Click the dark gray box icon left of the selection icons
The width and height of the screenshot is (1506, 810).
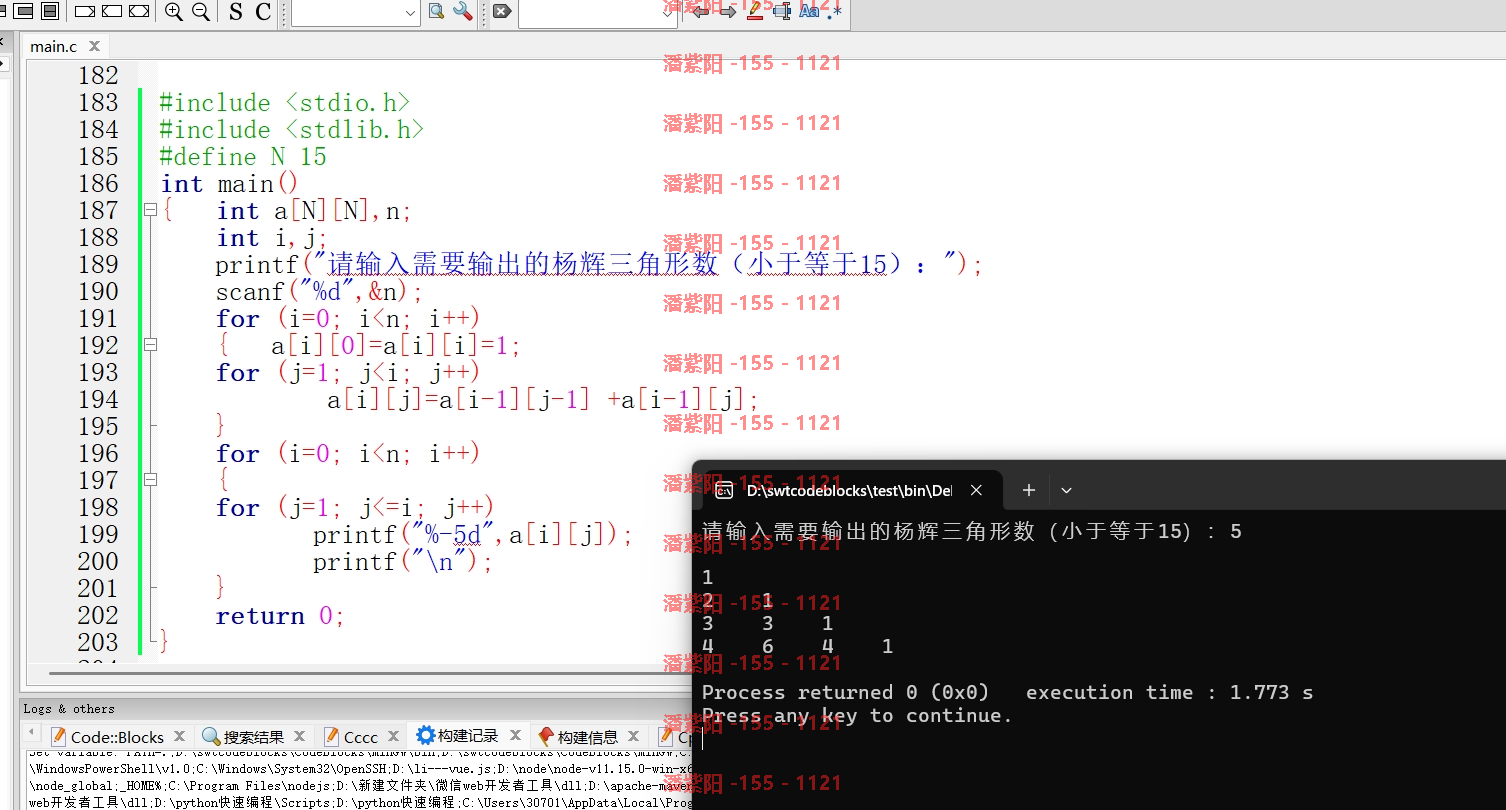pyautogui.click(x=49, y=12)
